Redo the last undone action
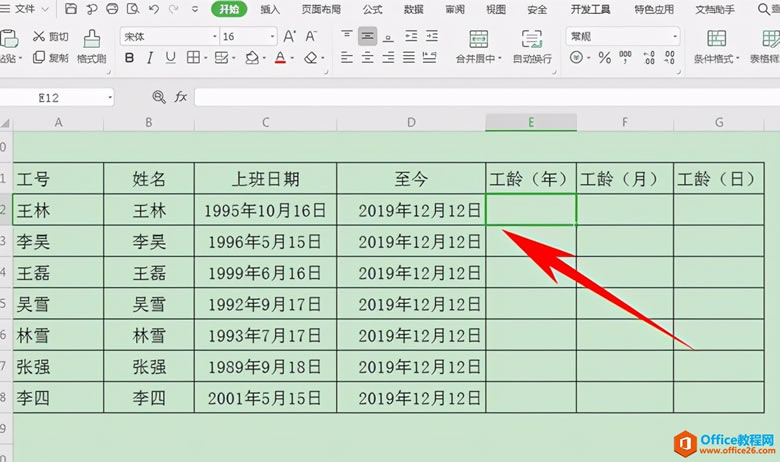Image resolution: width=780 pixels, height=462 pixels. tap(174, 9)
